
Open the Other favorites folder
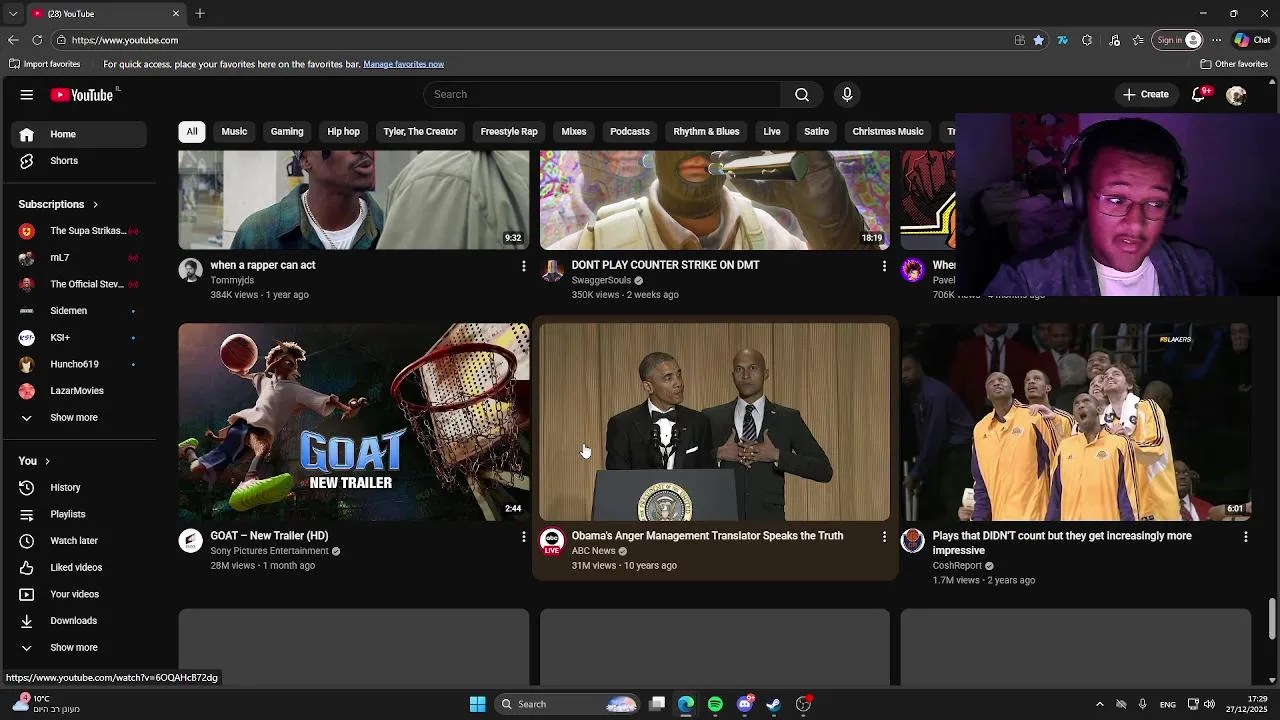click(1234, 64)
